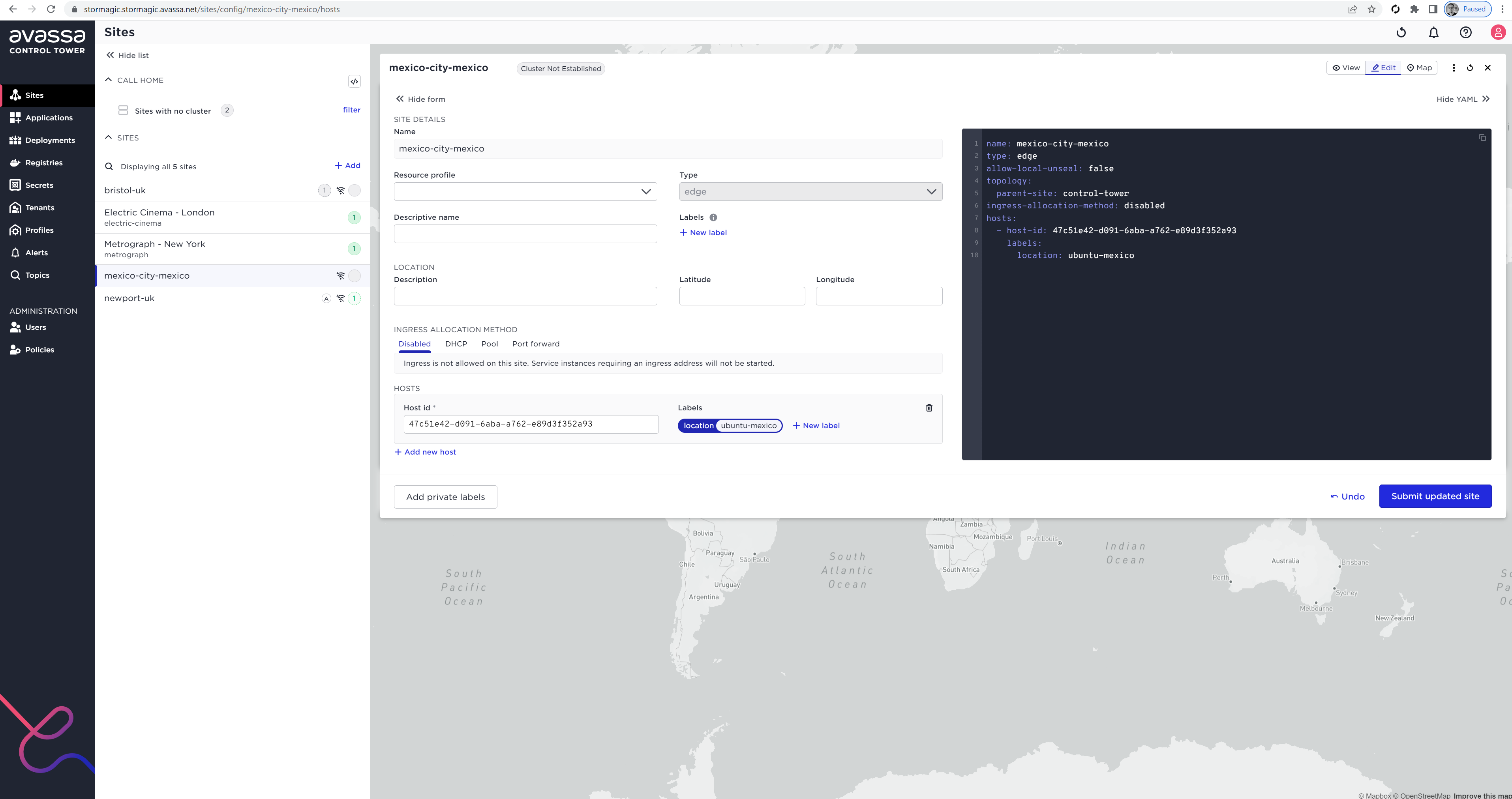Add a new host
This screenshot has height=799, width=1512.
(x=425, y=452)
